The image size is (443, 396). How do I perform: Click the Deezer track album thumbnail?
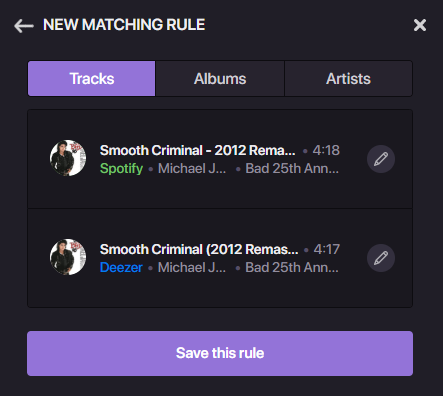[x=68, y=257]
